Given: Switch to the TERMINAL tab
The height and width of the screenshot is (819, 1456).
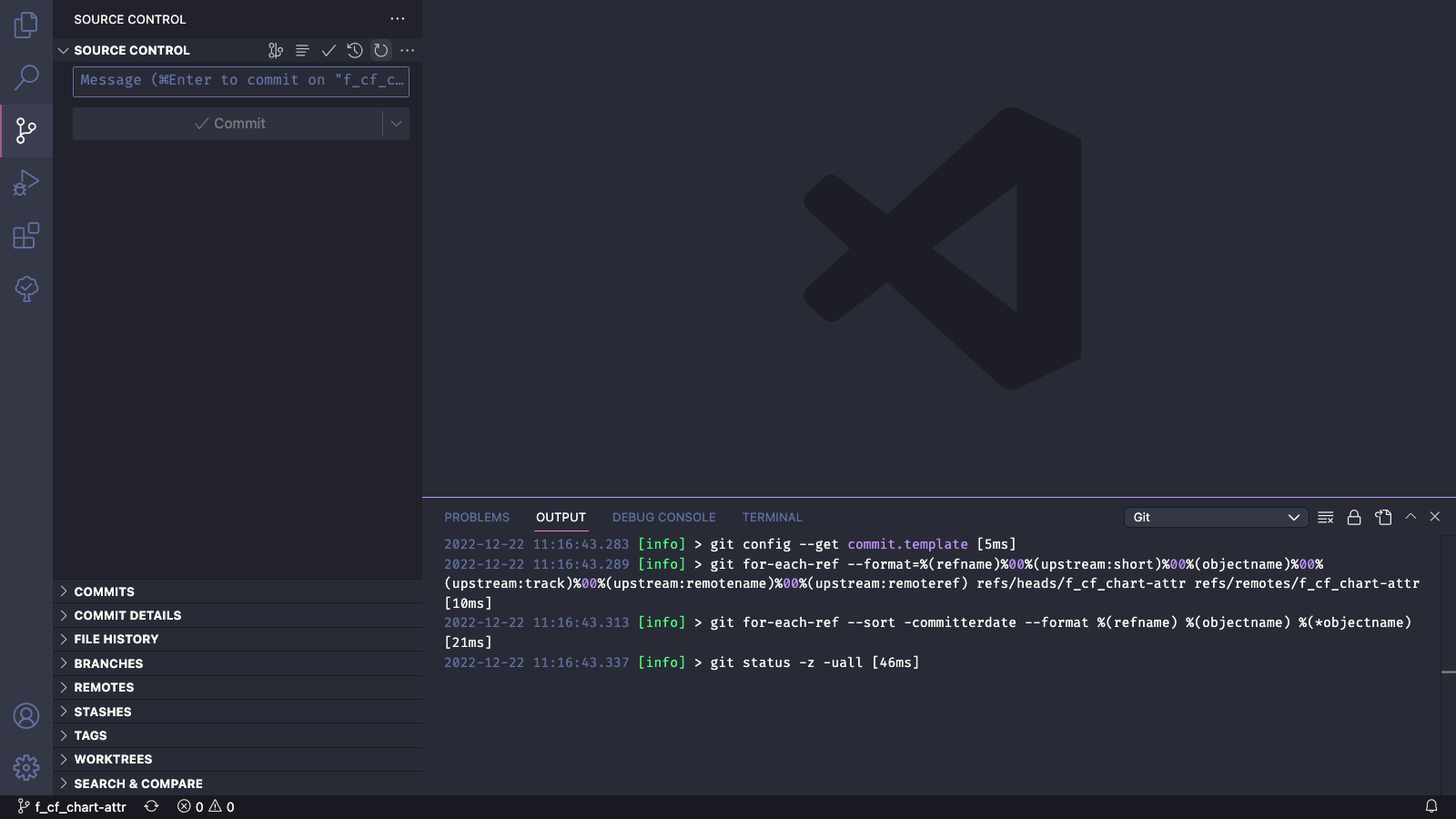Looking at the screenshot, I should [772, 517].
